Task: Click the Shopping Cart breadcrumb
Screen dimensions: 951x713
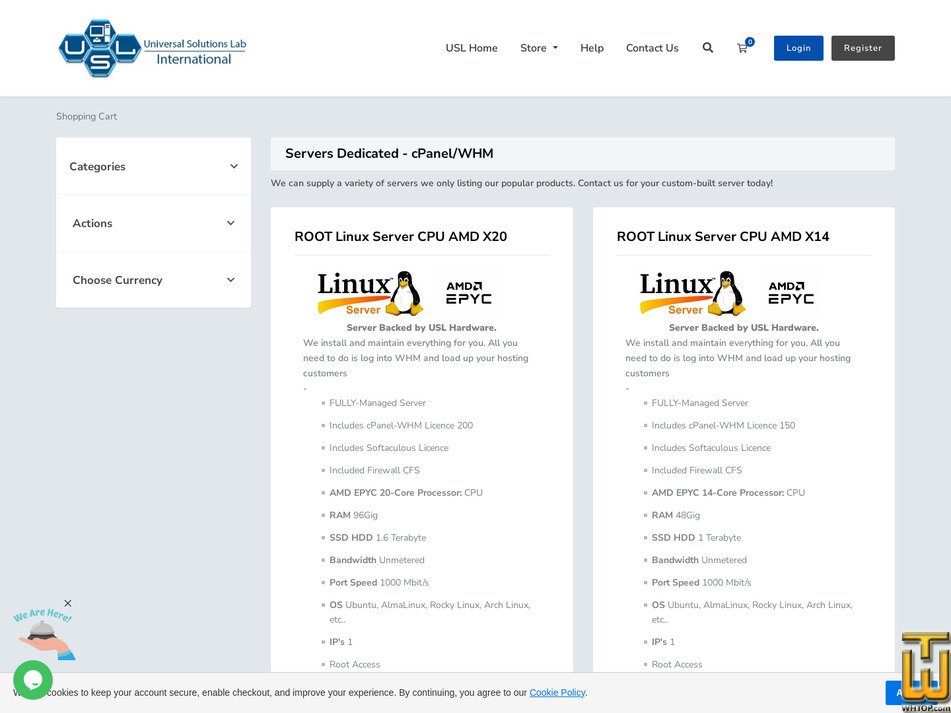Action: [87, 116]
